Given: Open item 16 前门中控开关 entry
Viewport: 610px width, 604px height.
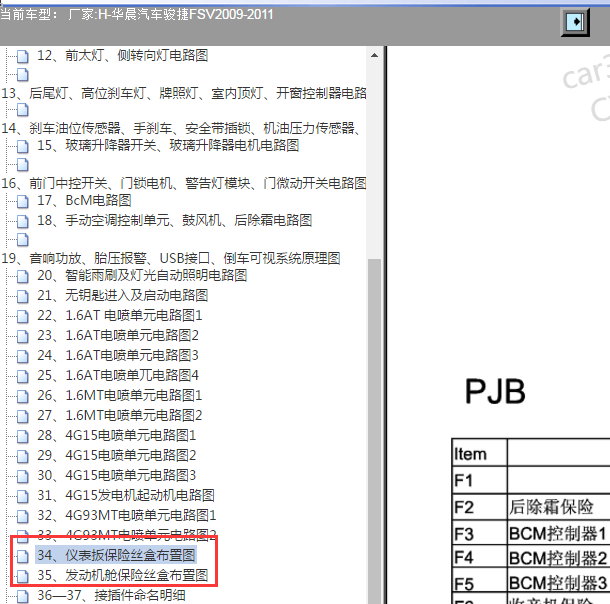Looking at the screenshot, I should [x=184, y=183].
